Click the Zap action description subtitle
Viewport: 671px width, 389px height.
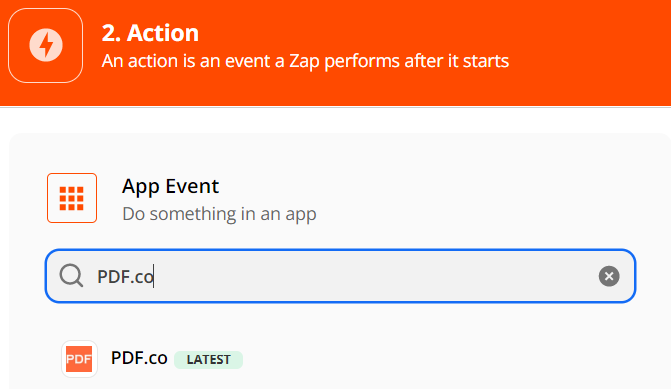click(x=305, y=61)
